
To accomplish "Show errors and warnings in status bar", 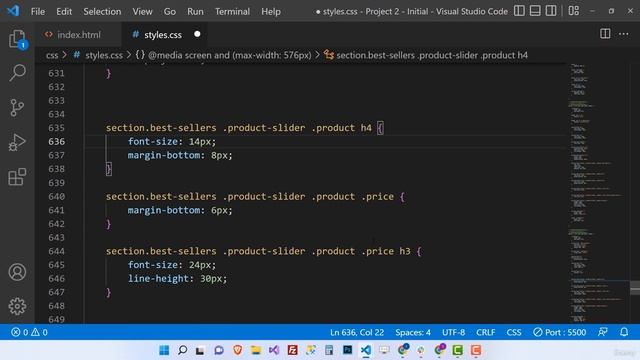I will [x=29, y=332].
